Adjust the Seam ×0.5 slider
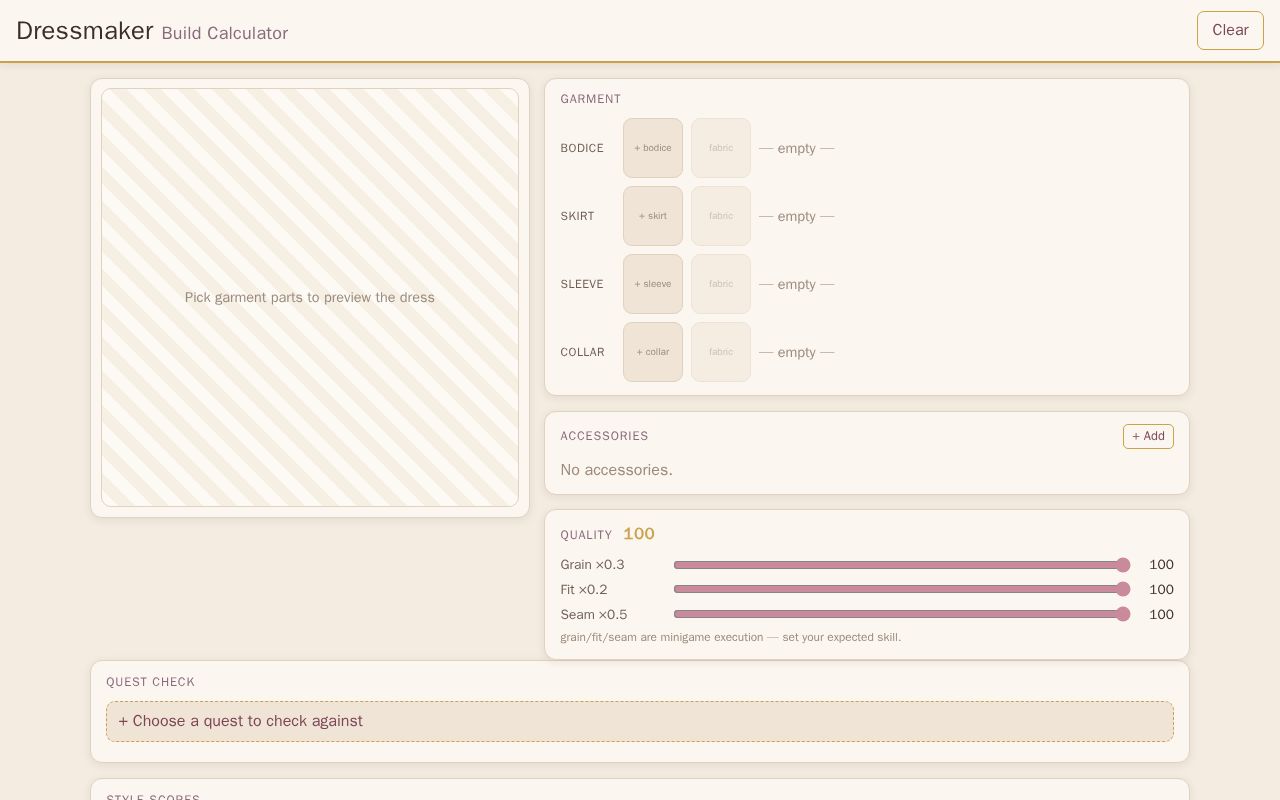Viewport: 1280px width, 800px height. coord(902,614)
